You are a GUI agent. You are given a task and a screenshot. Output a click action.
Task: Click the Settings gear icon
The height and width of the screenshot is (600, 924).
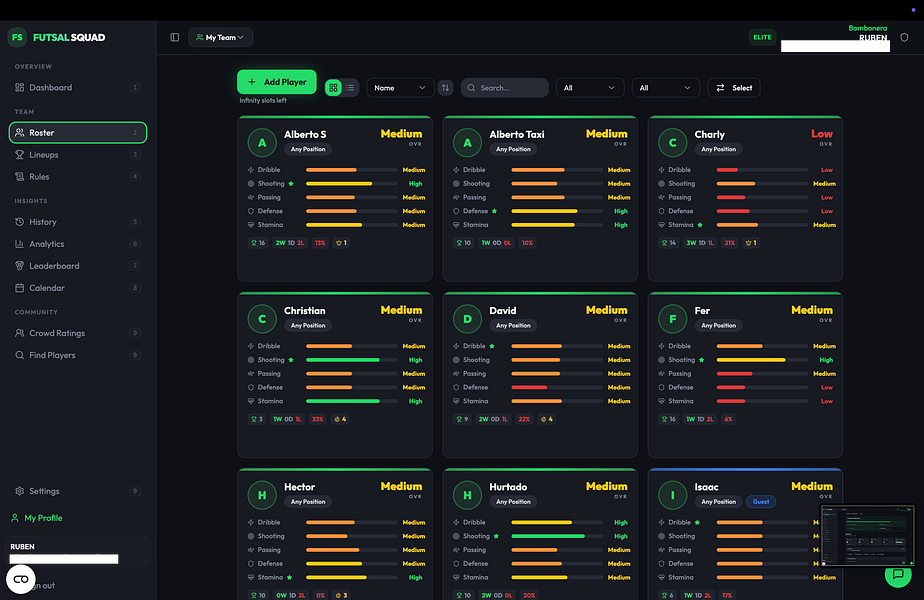click(19, 491)
